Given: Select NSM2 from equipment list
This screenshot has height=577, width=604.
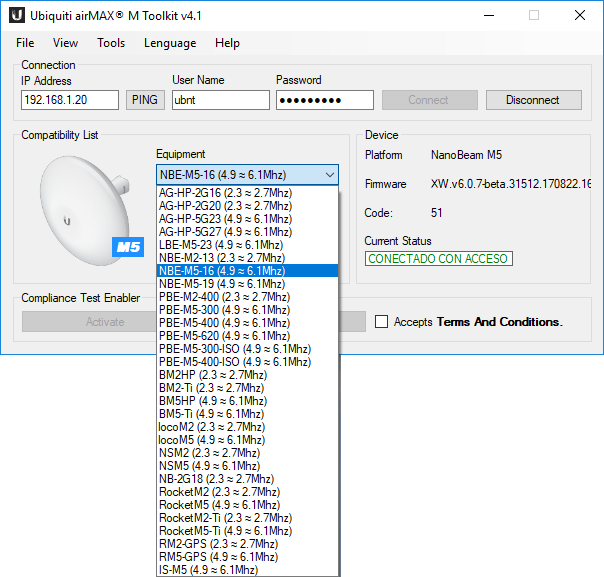Looking at the screenshot, I should coord(248,453).
